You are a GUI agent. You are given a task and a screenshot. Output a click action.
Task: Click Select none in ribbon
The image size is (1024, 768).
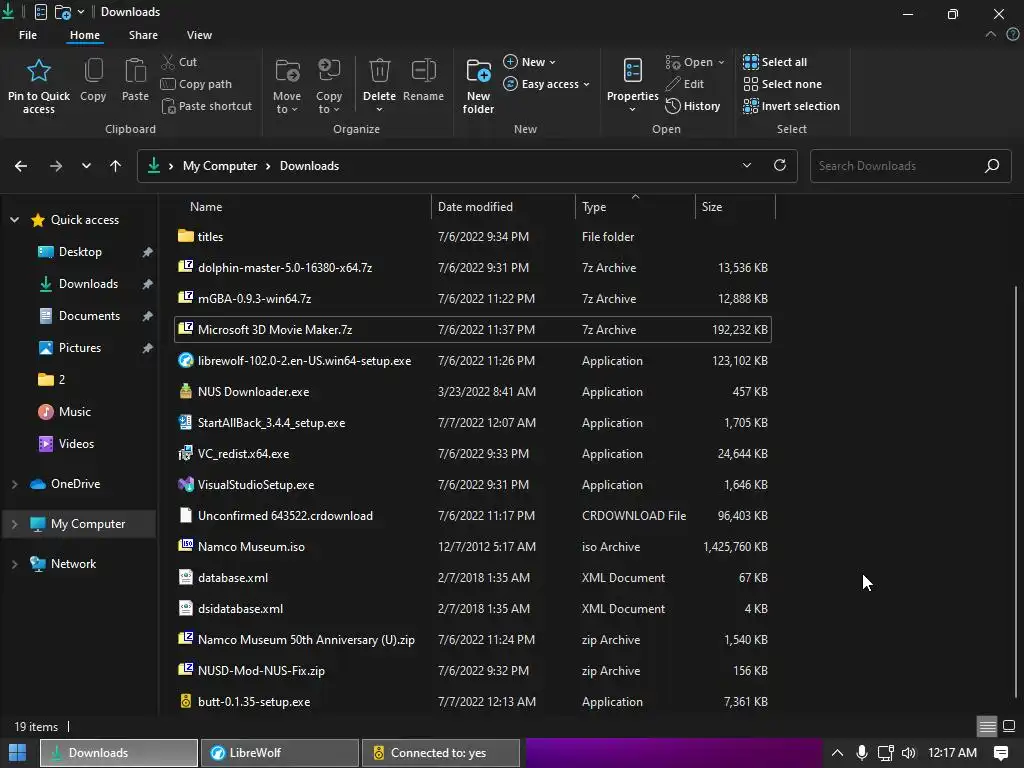782,84
